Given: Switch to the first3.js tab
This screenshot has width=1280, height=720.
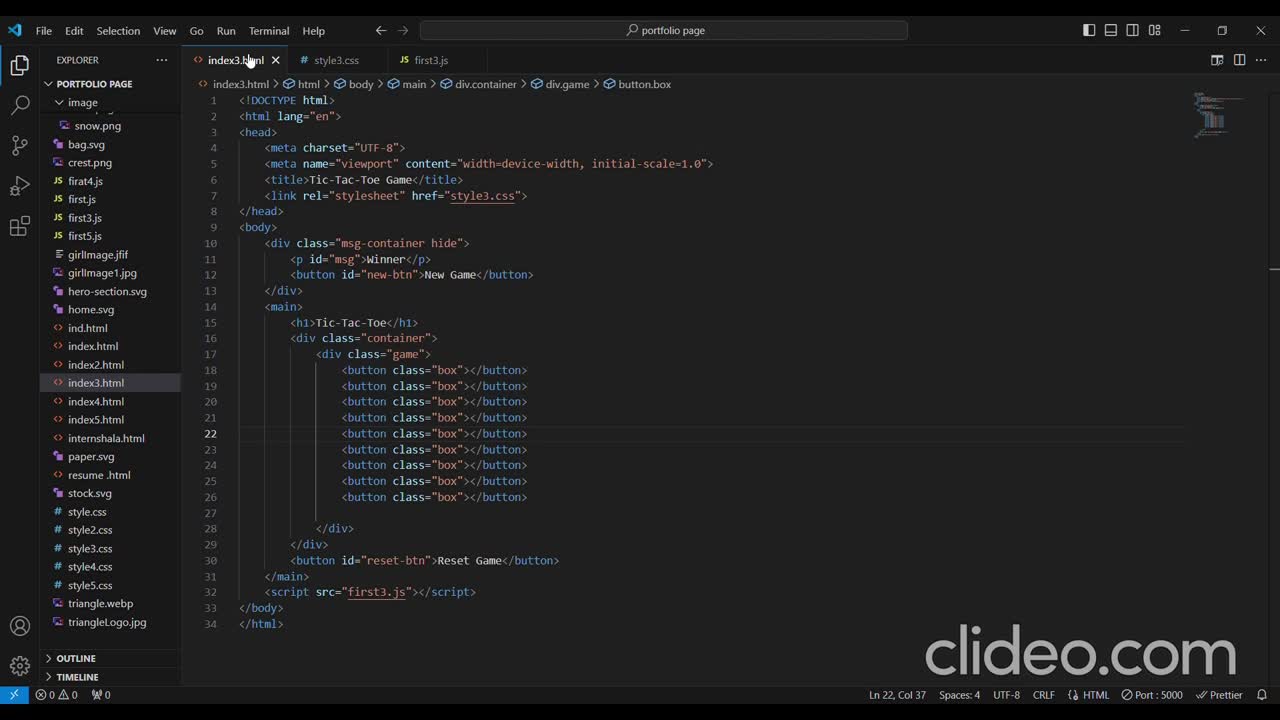Looking at the screenshot, I should click(431, 60).
